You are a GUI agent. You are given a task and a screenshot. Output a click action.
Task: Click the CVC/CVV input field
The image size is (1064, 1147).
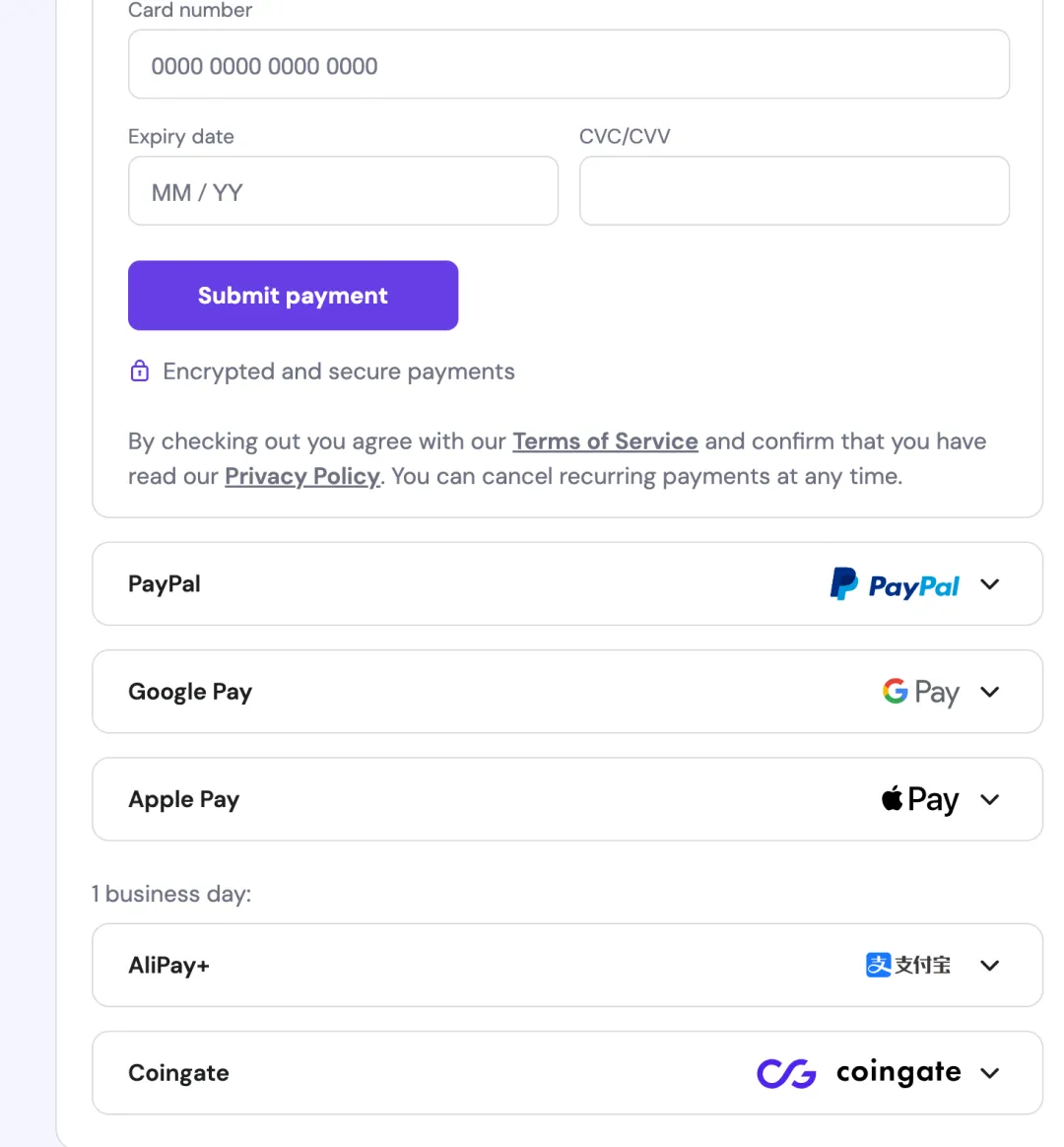point(794,191)
